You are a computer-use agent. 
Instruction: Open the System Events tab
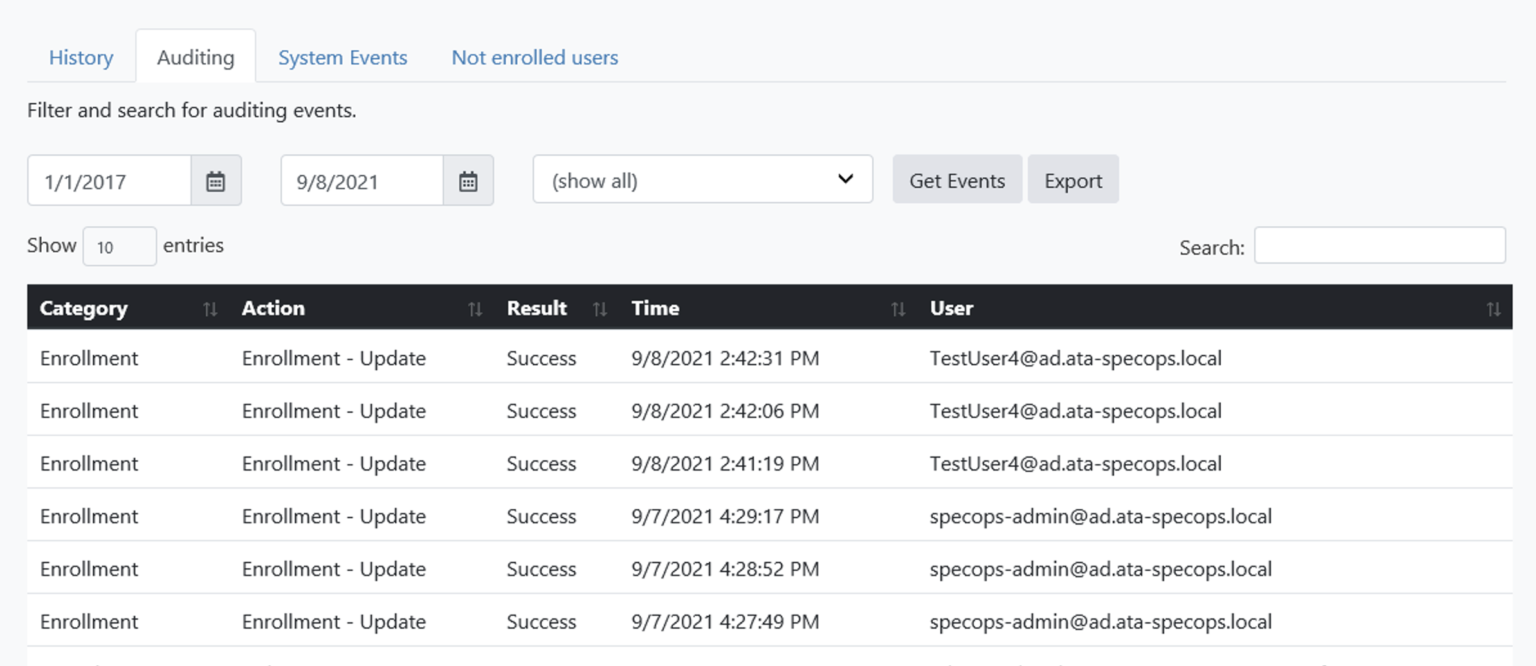[x=343, y=57]
